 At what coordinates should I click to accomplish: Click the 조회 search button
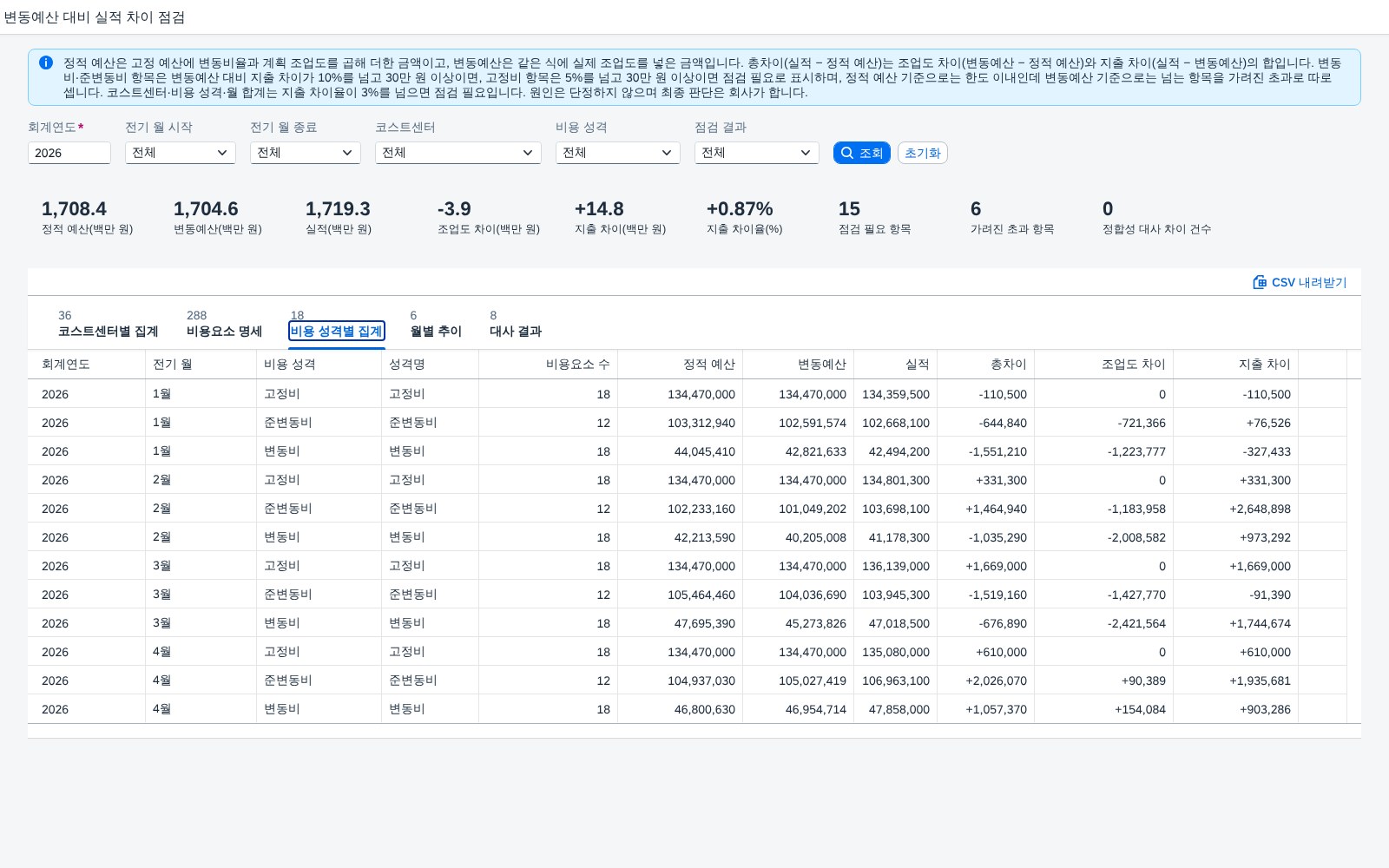click(862, 153)
